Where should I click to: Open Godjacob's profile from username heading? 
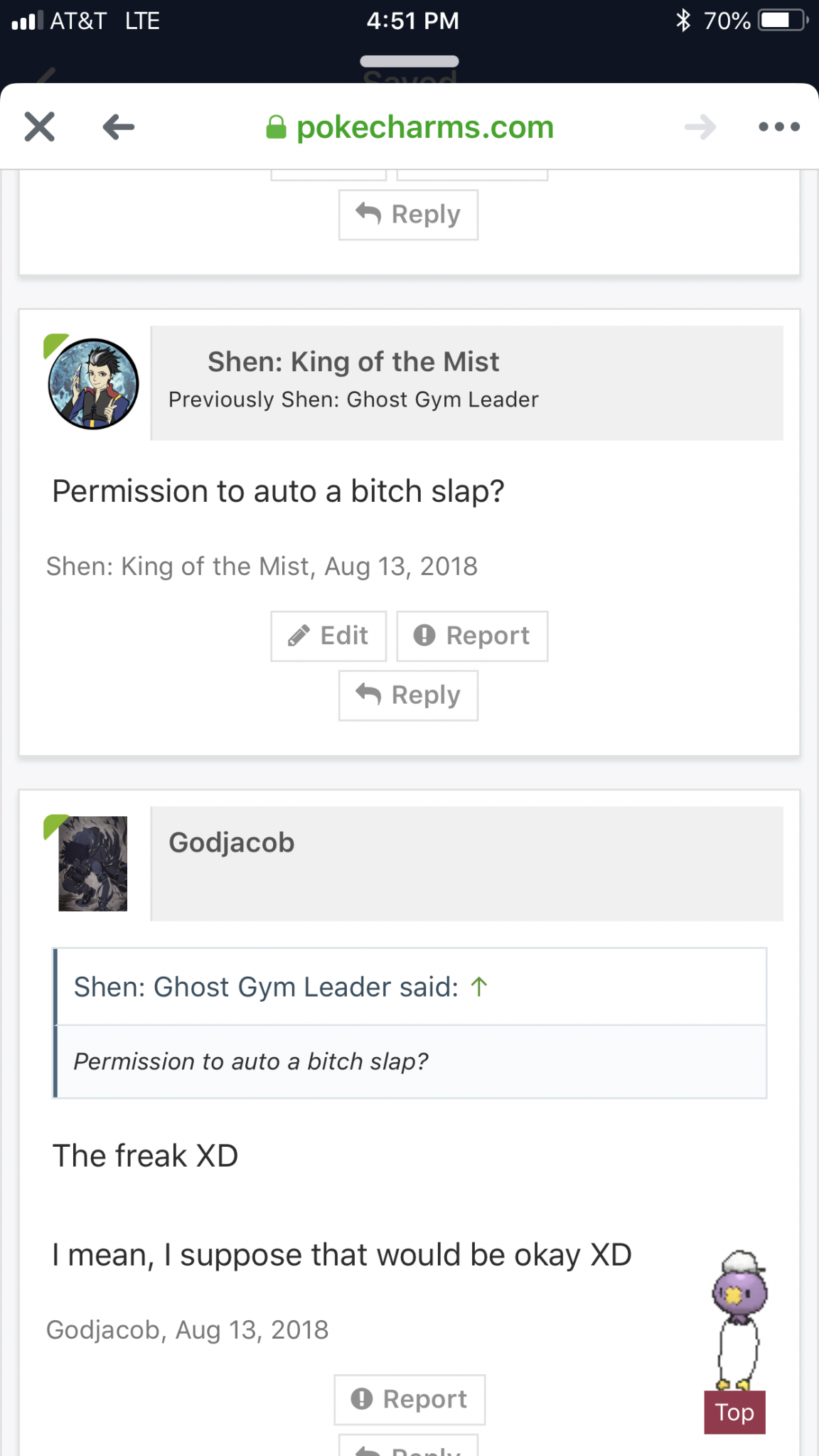coord(232,842)
